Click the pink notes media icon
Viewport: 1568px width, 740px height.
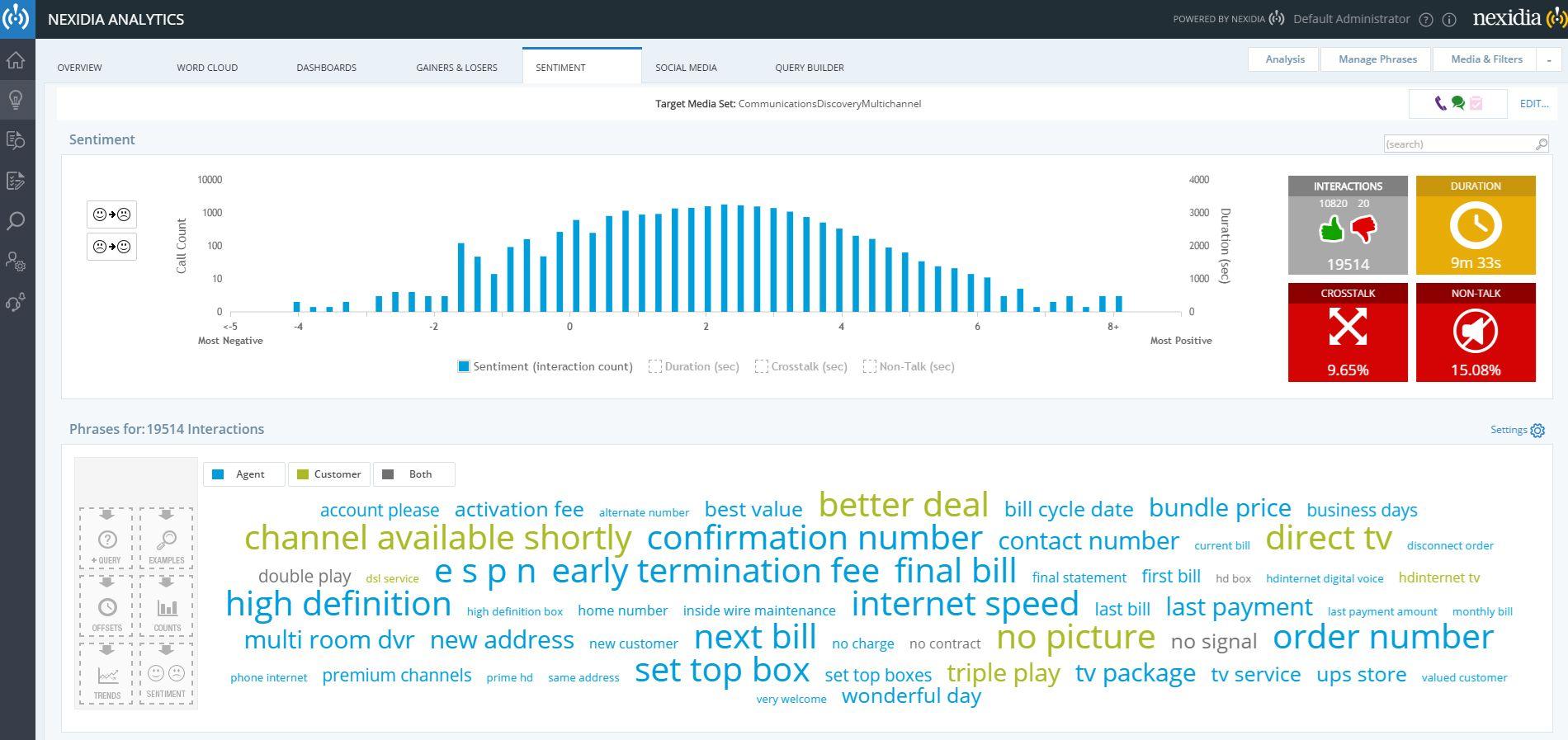1476,103
